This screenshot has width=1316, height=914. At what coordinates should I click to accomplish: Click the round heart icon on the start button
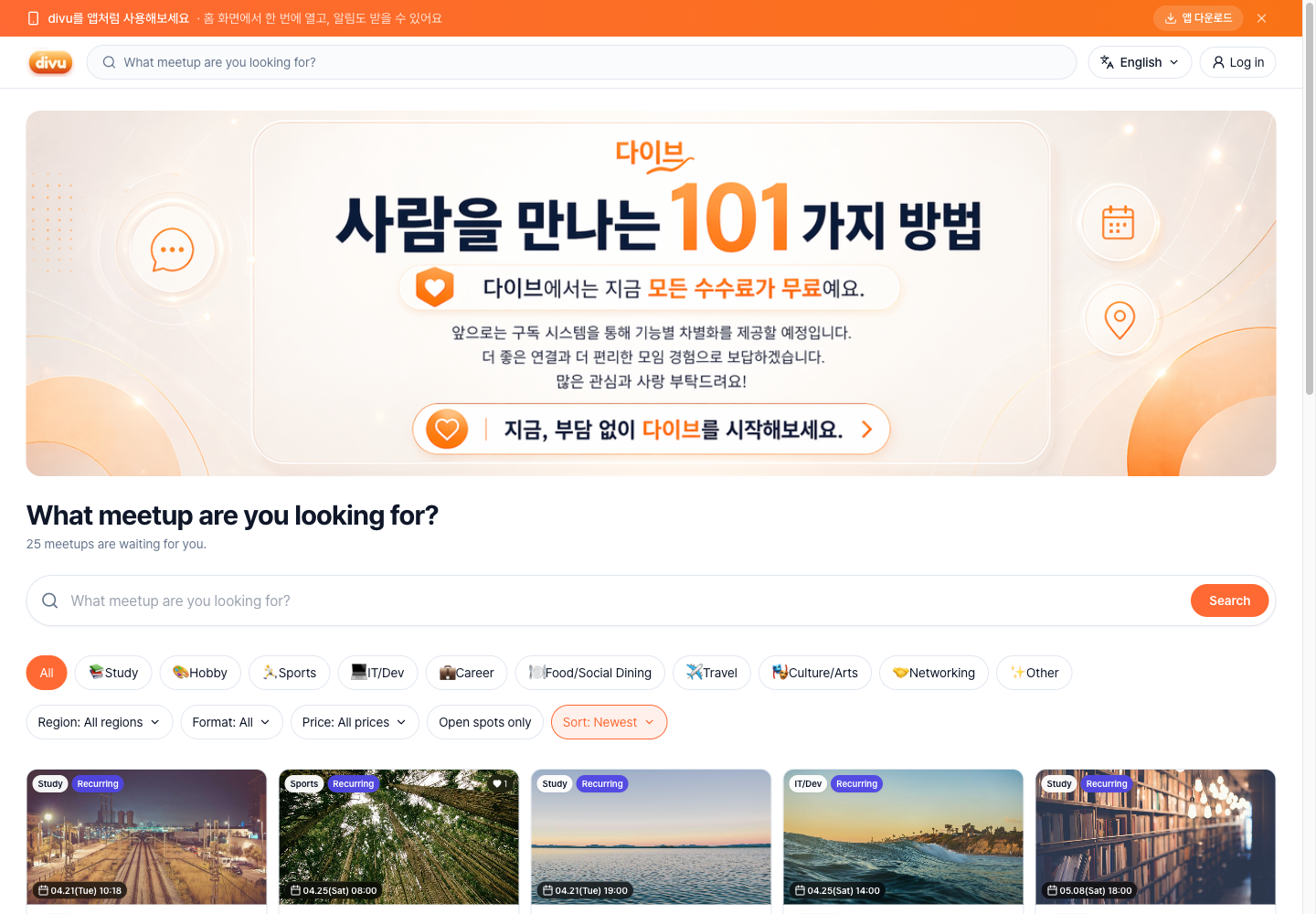(x=447, y=429)
